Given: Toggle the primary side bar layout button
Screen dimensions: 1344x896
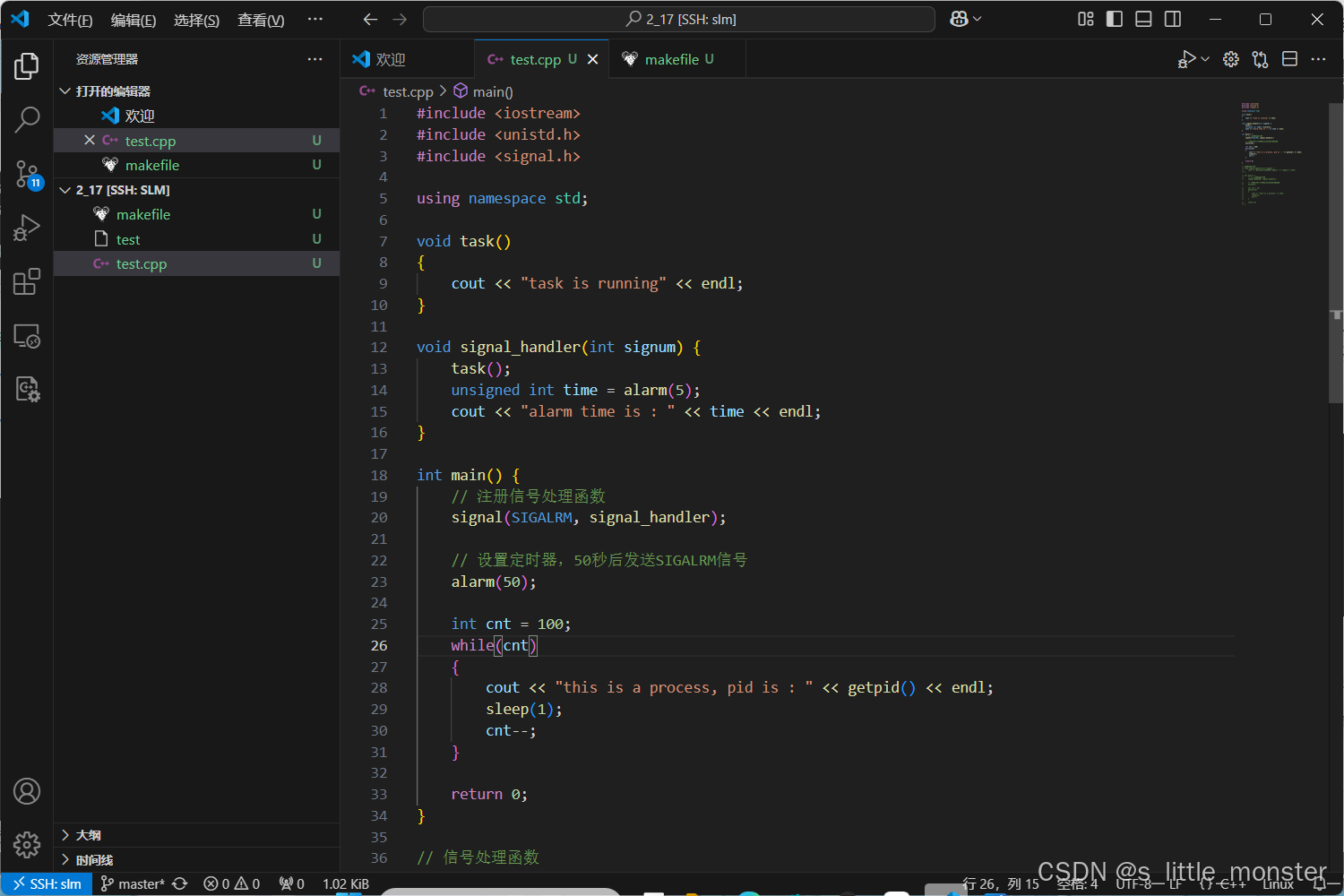Looking at the screenshot, I should [1115, 19].
